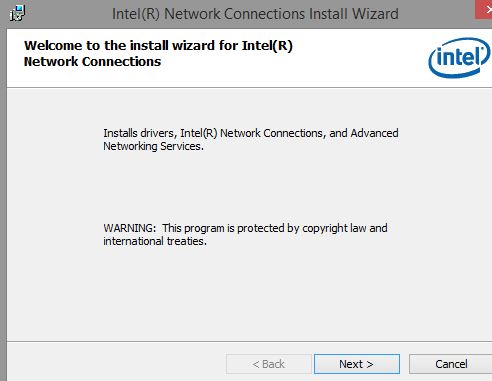Go to previous step with < Back

pyautogui.click(x=269, y=364)
